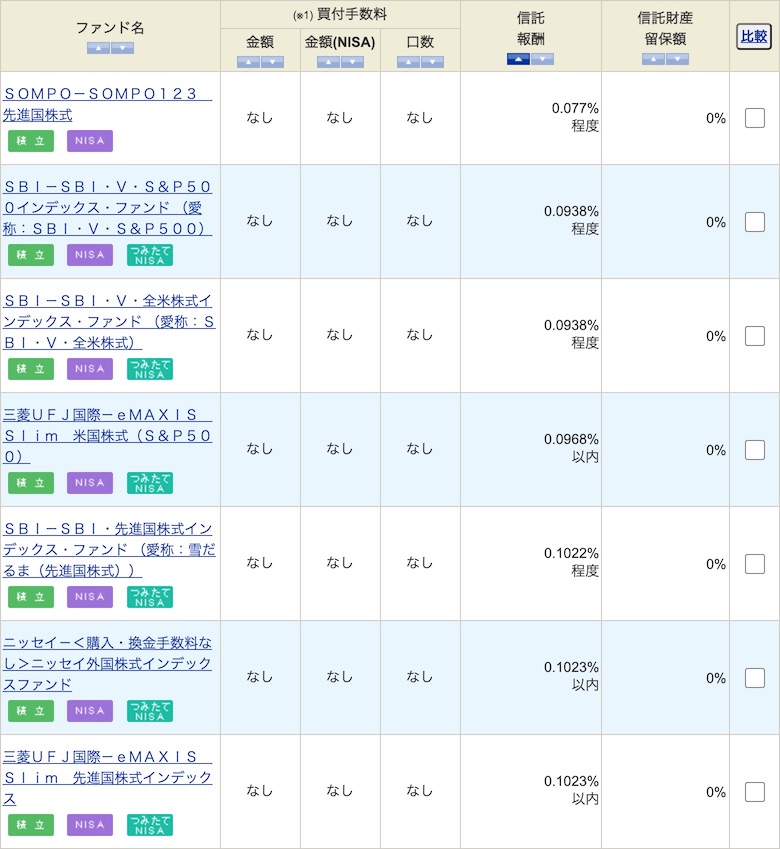Screen dimensions: 780x849
Task: Check compare box for SBI・V・S&P500 fund
Action: click(x=755, y=222)
